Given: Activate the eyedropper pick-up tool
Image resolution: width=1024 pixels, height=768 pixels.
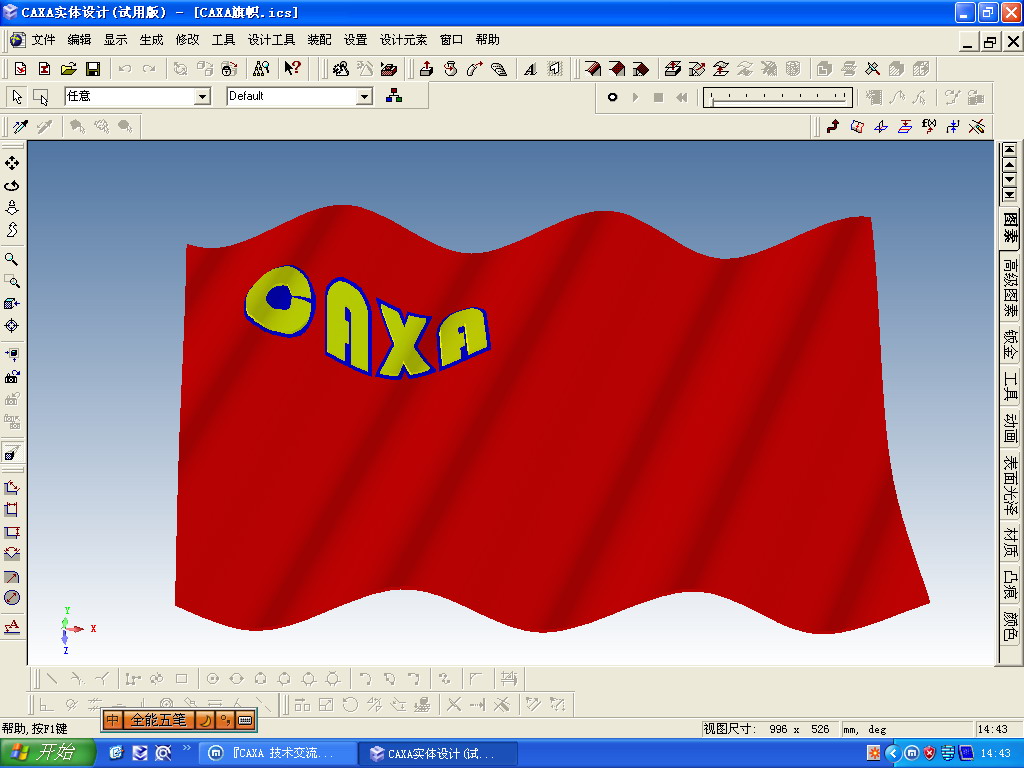Looking at the screenshot, I should point(20,126).
